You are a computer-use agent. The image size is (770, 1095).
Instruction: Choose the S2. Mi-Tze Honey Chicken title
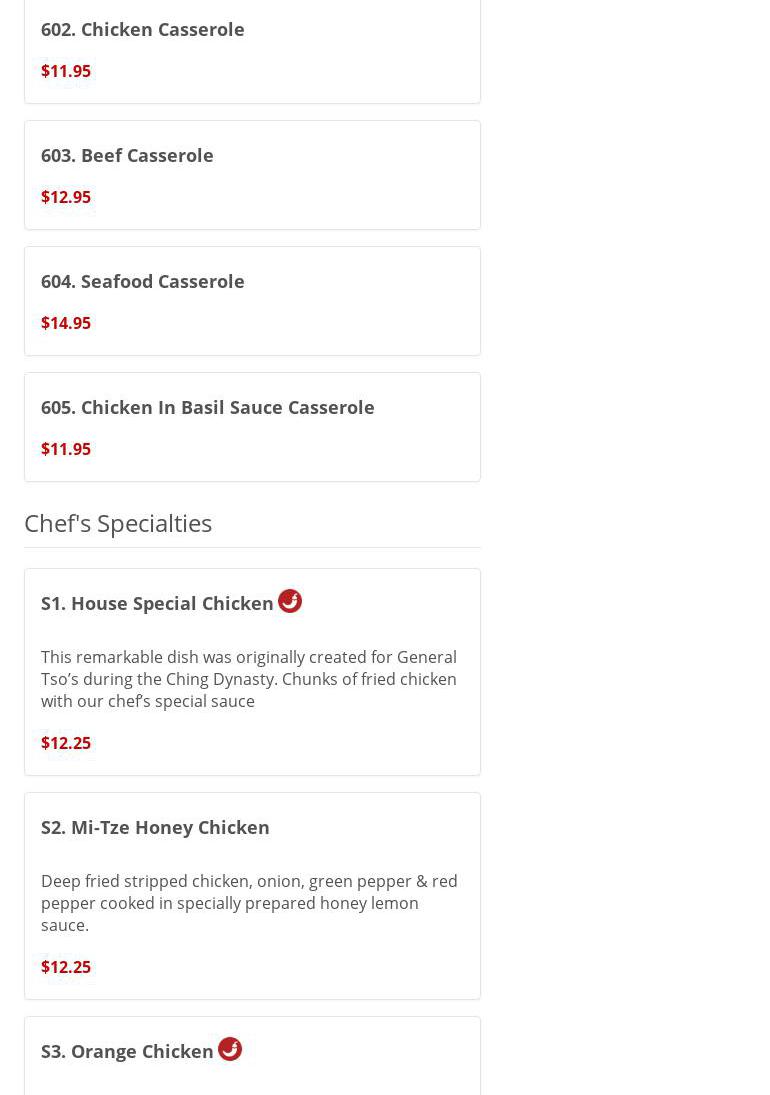tap(155, 827)
